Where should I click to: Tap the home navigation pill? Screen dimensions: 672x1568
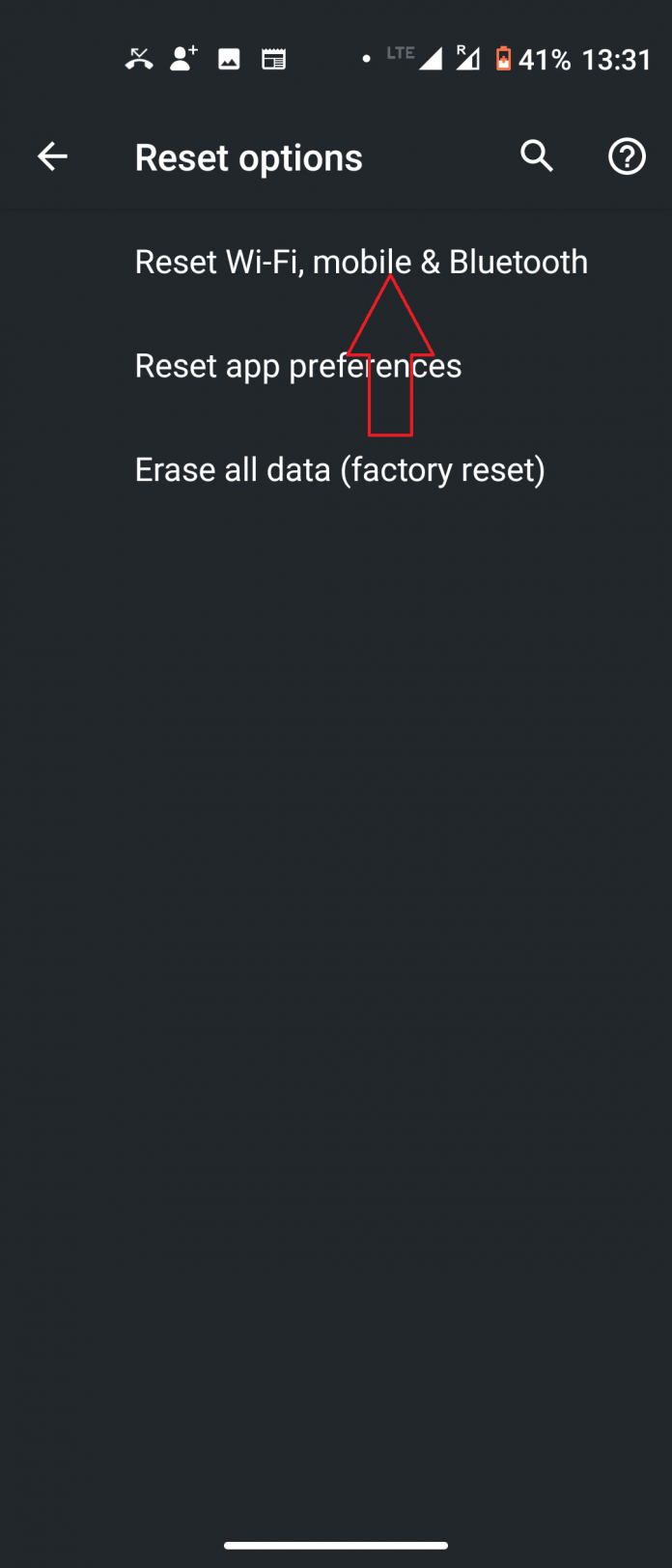[x=336, y=1544]
